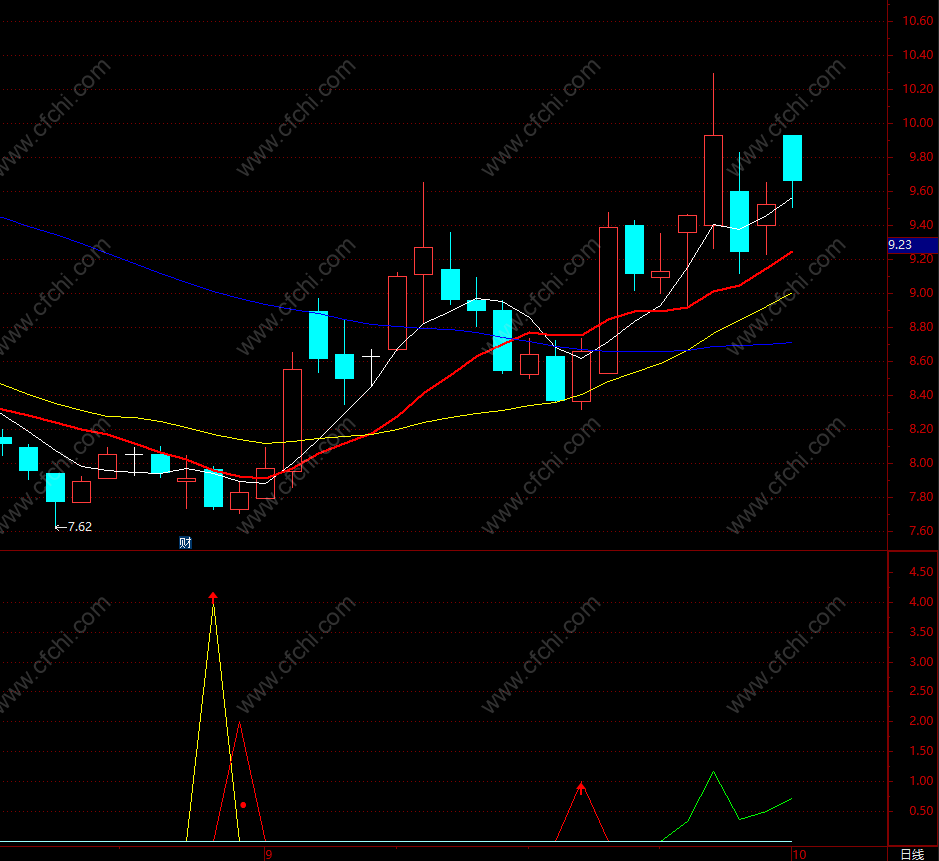Click the green indicator line peak
939x861 pixels.
pyautogui.click(x=713, y=772)
